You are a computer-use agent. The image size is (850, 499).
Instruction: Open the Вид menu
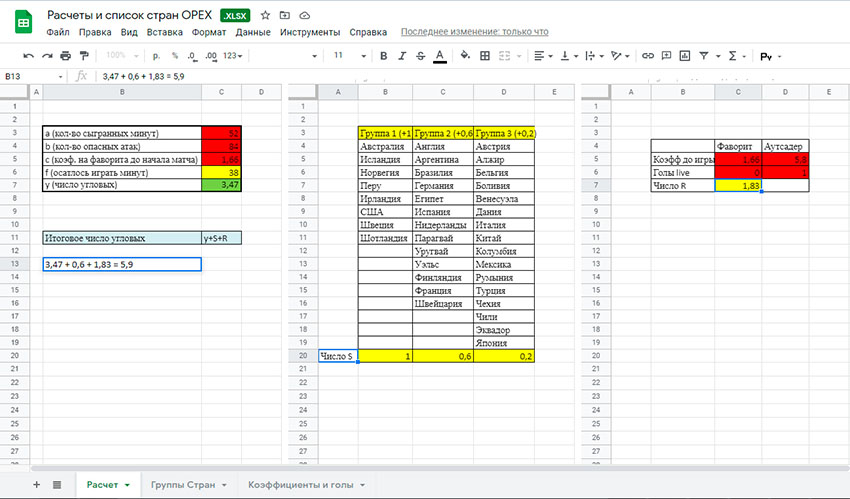129,32
